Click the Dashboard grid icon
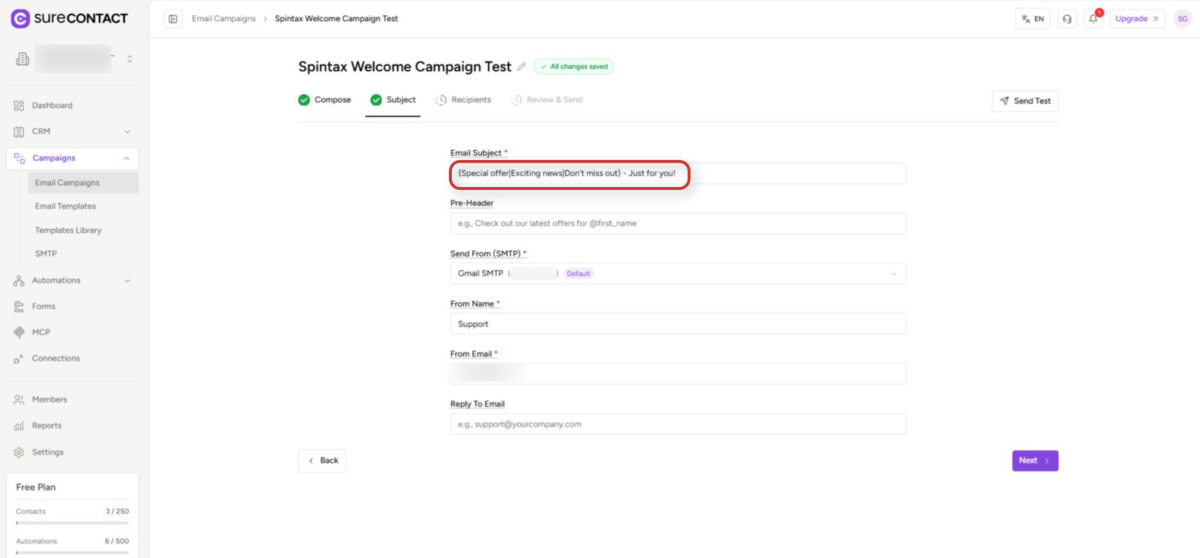 pos(20,105)
